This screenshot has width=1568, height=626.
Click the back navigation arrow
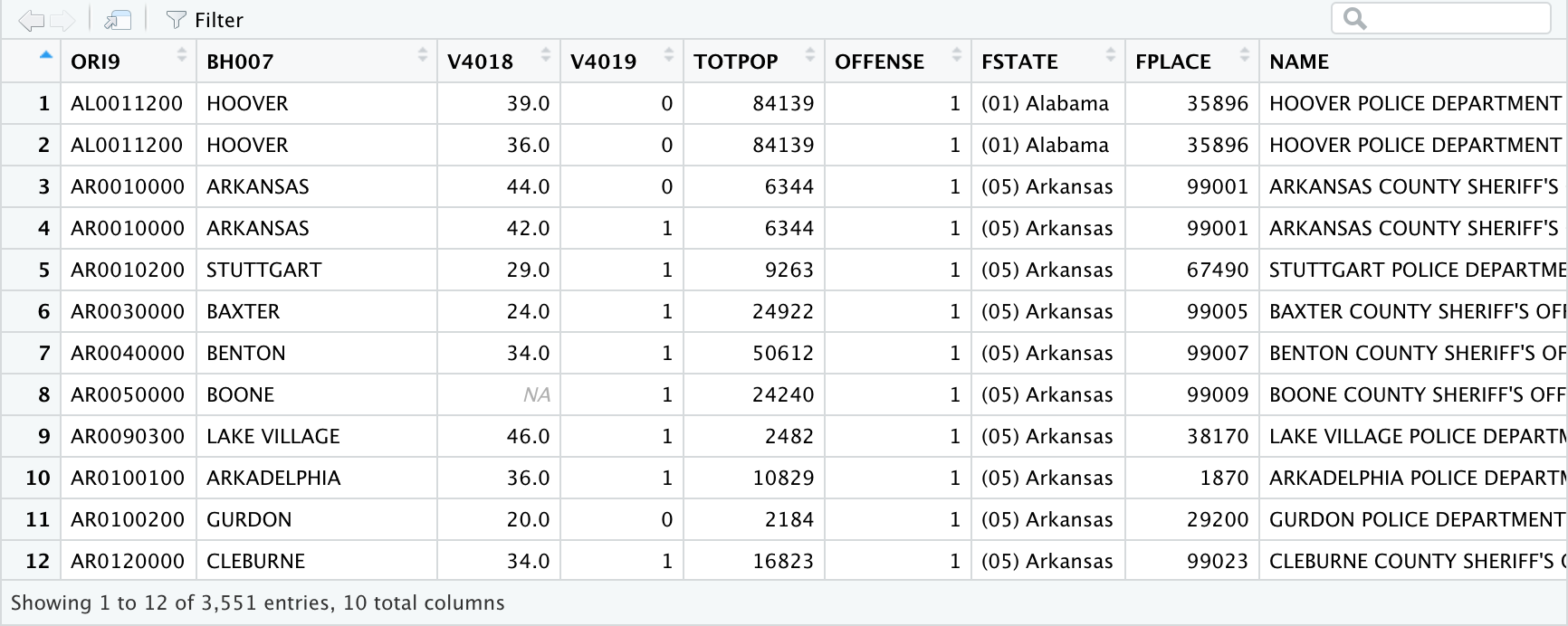pos(31,20)
